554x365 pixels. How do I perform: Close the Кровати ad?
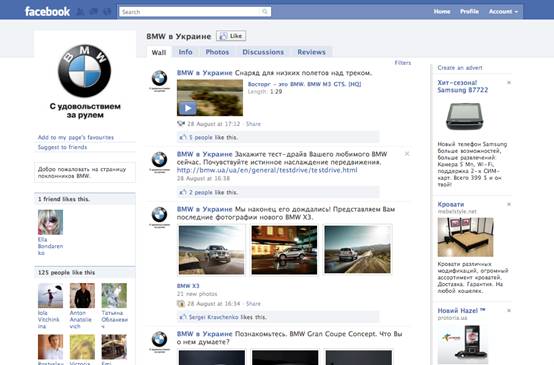509,204
